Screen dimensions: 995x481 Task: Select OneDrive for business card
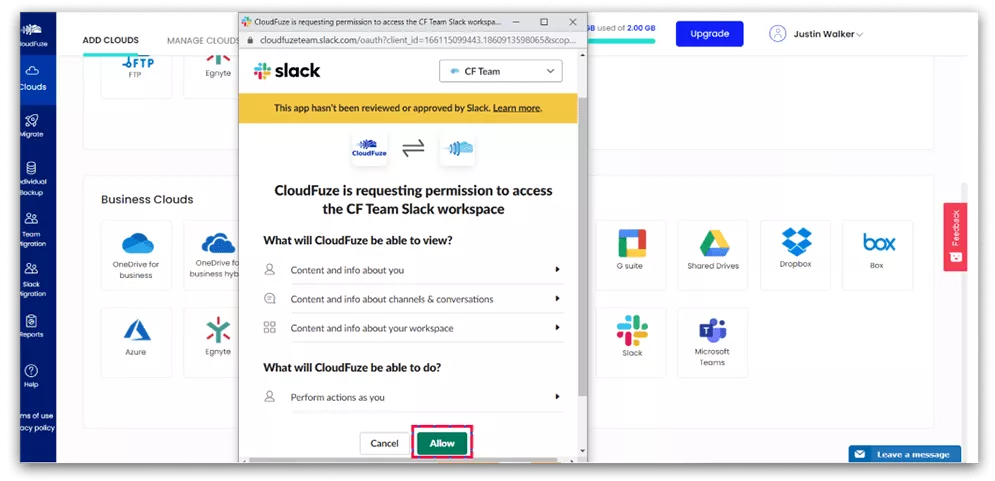(136, 255)
